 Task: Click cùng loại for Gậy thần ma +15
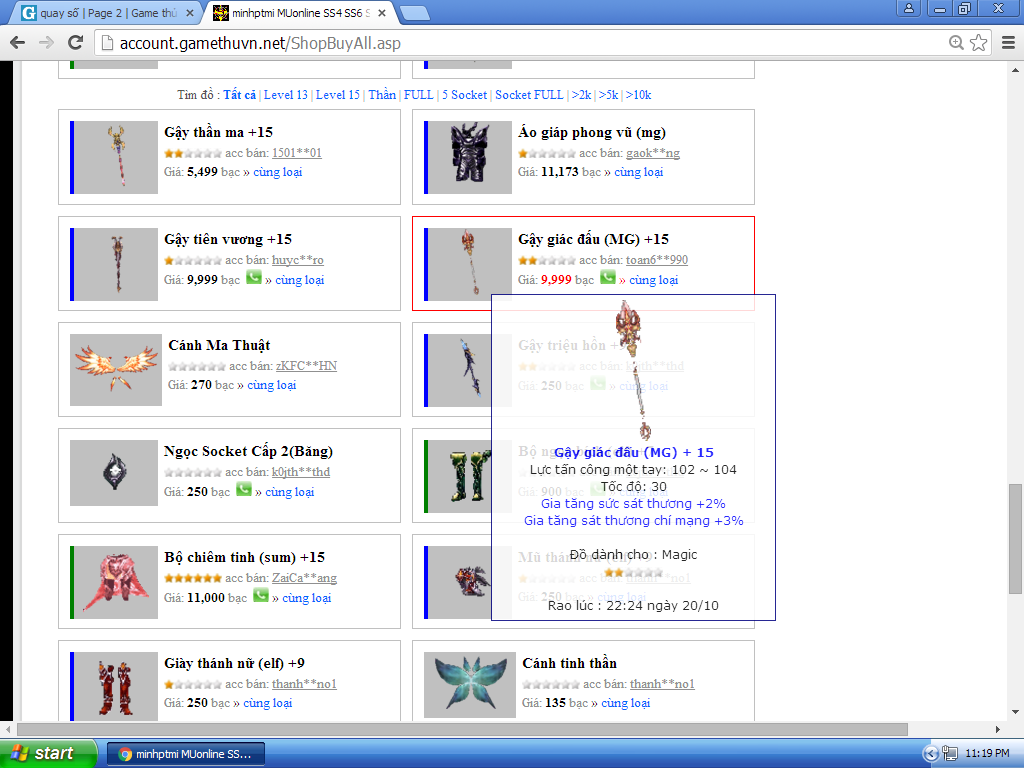pyautogui.click(x=278, y=172)
